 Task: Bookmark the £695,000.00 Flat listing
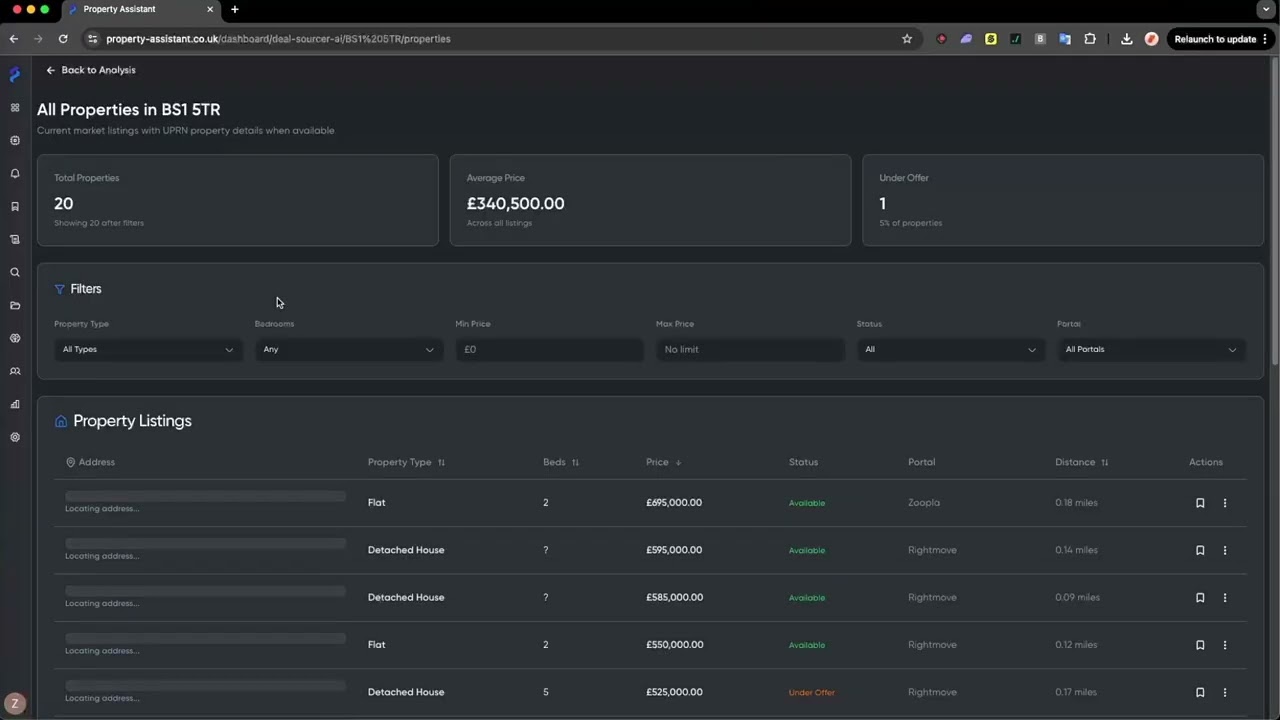pos(1200,503)
